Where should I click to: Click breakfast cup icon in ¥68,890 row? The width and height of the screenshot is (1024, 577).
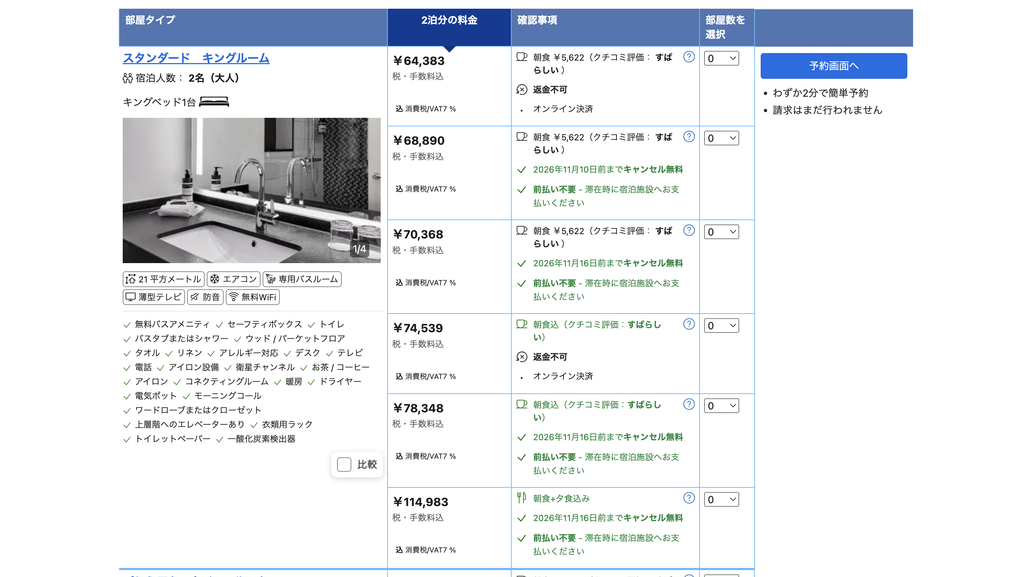point(522,137)
